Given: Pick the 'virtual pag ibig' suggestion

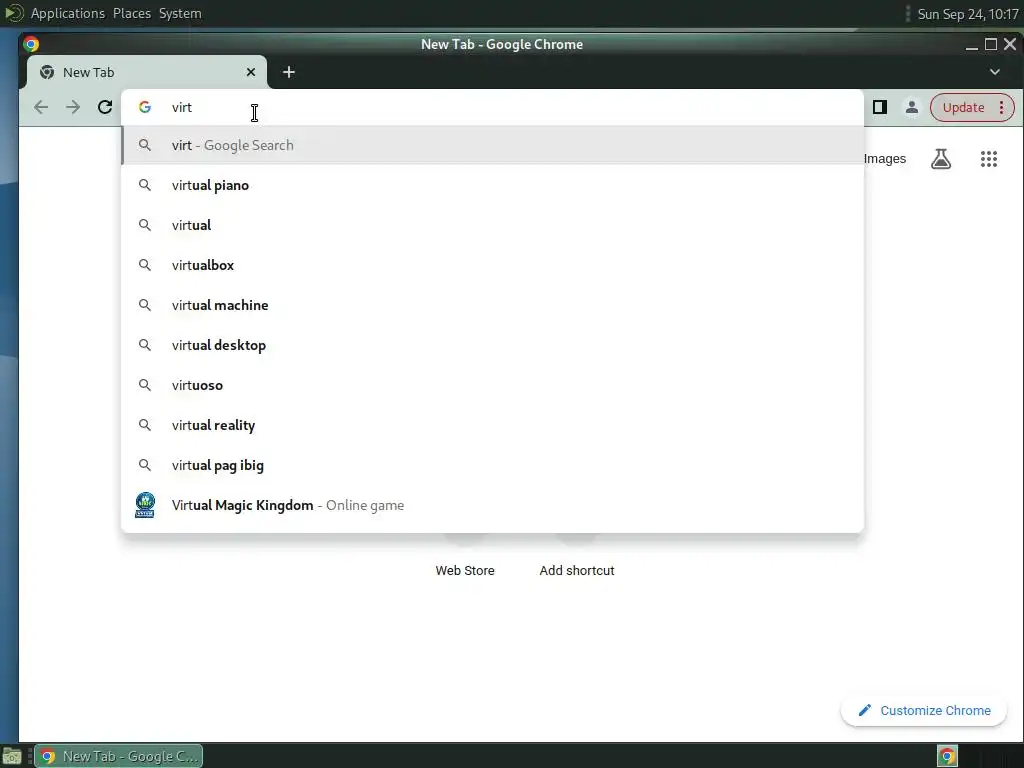Looking at the screenshot, I should click(492, 465).
